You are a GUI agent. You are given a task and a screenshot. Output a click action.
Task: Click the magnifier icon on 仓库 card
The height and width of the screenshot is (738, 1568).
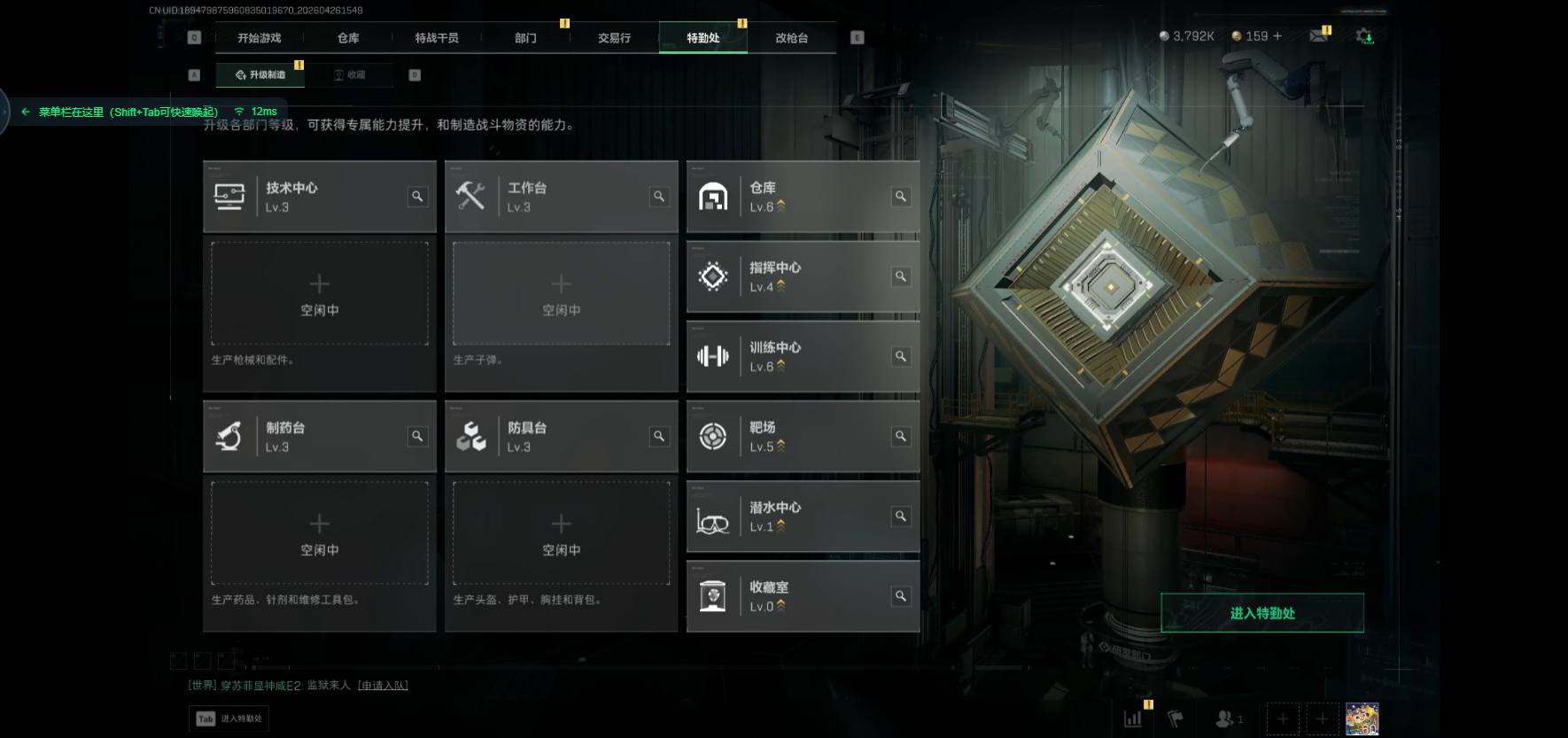(901, 197)
